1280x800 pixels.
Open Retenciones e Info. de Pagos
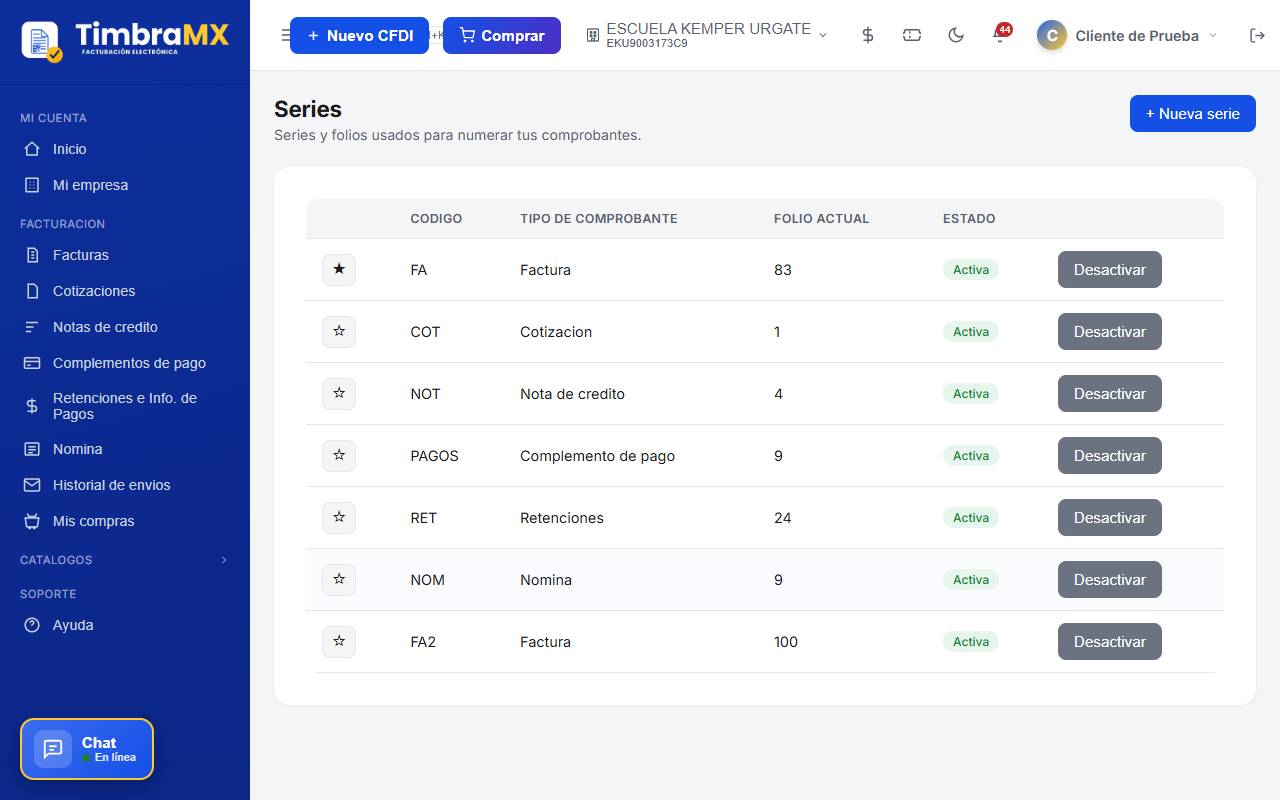[125, 406]
